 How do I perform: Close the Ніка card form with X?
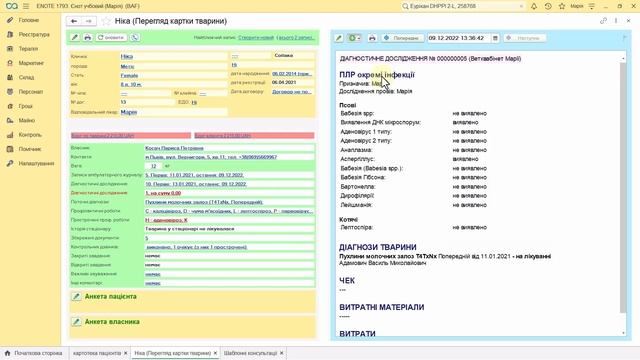point(629,21)
